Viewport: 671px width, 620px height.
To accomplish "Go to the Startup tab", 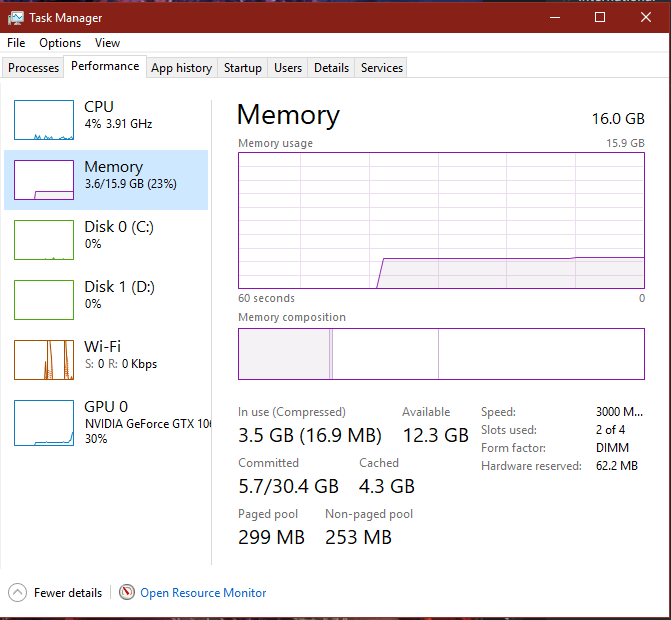I will pyautogui.click(x=243, y=68).
